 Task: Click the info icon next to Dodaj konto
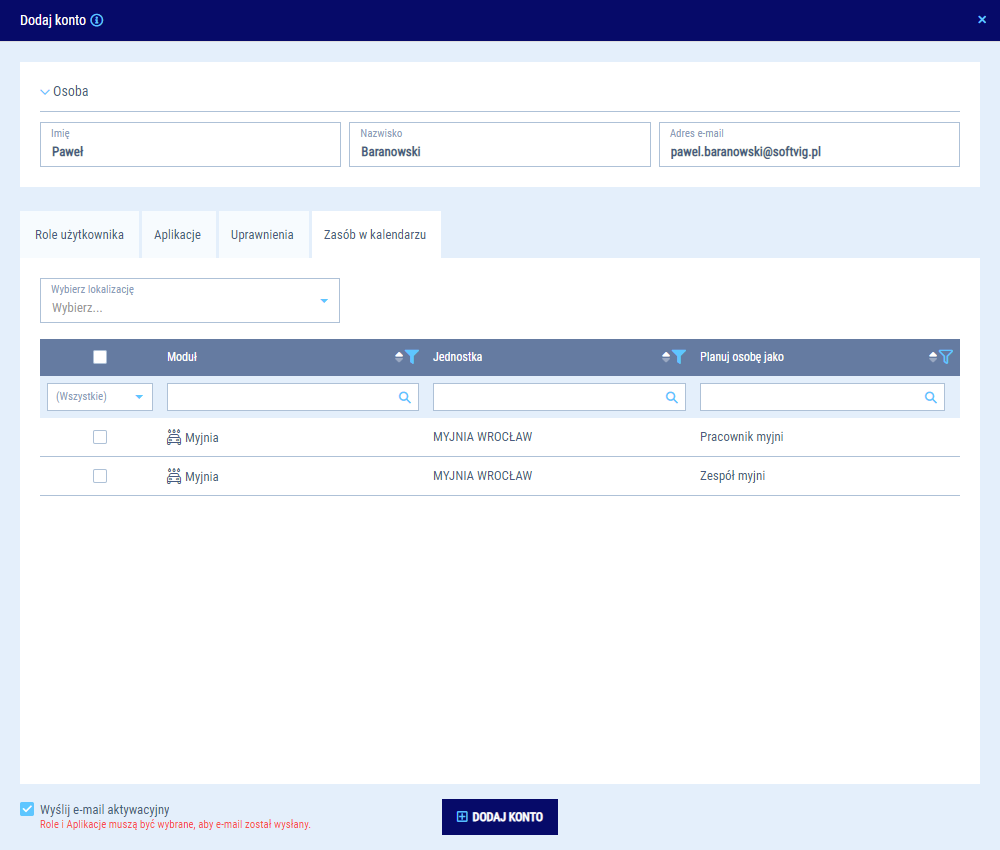97,20
